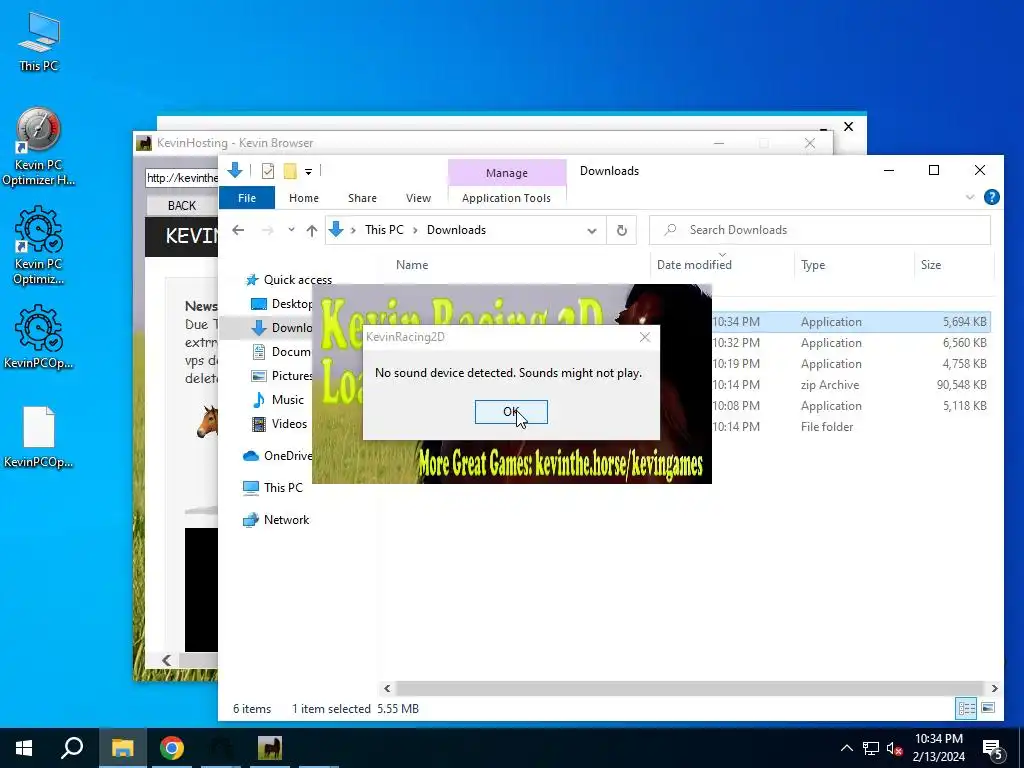Select Documents in the navigation pane
Screen dimensions: 1024x768
[284, 351]
